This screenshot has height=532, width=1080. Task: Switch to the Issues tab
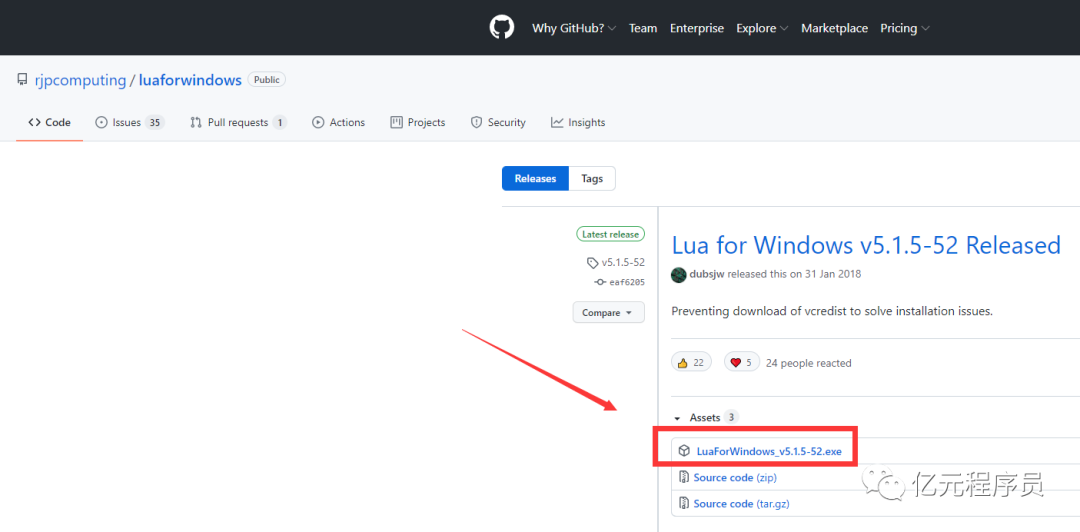click(129, 122)
